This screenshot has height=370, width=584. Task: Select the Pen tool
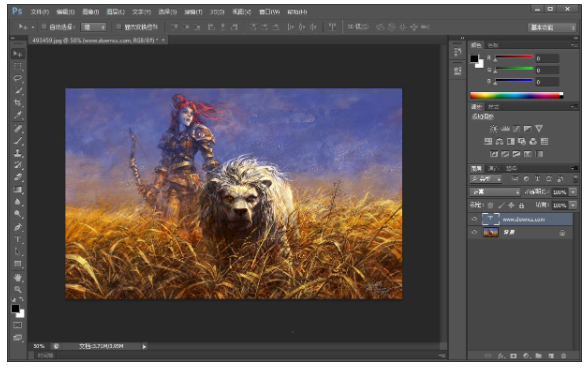coord(18,227)
